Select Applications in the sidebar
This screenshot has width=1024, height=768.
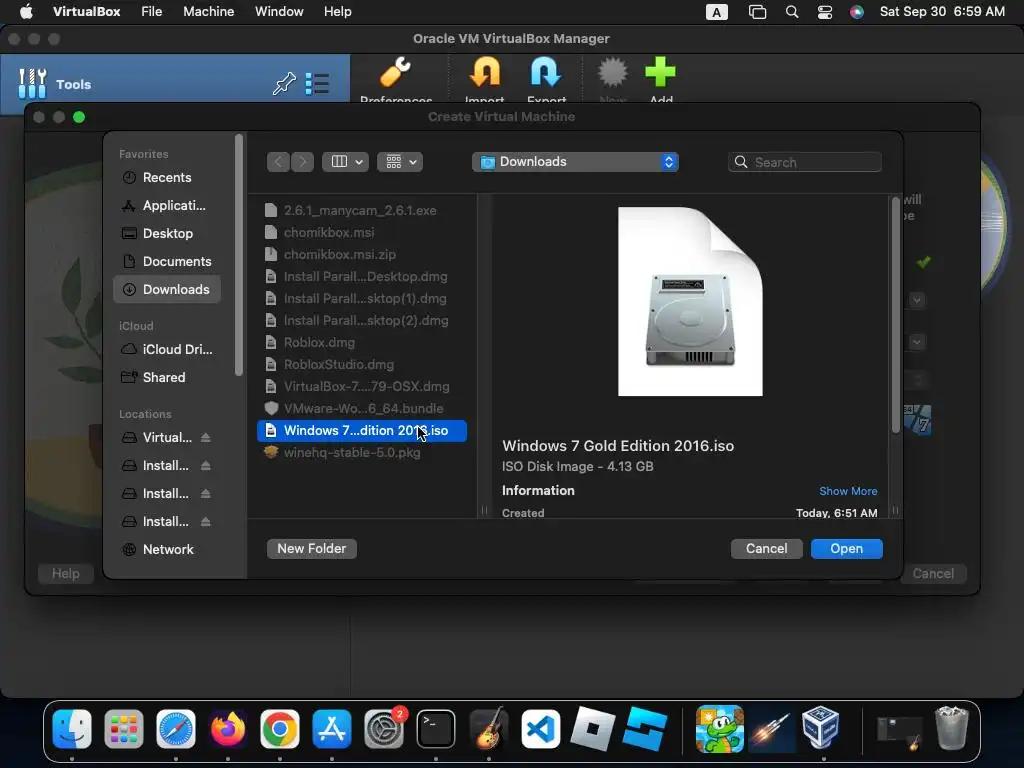pyautogui.click(x=167, y=206)
